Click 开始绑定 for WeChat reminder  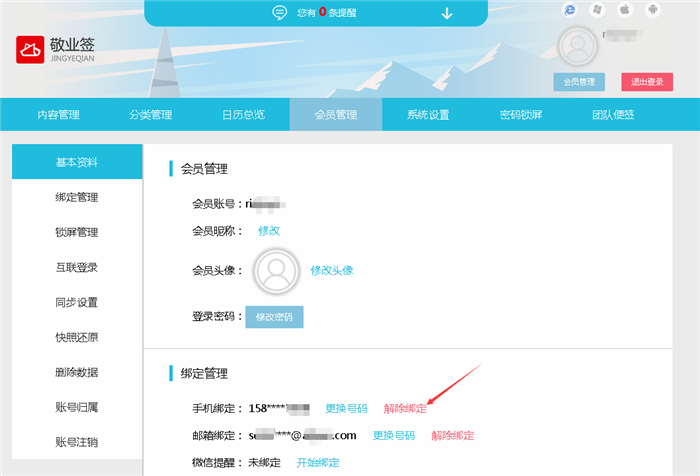[x=318, y=463]
